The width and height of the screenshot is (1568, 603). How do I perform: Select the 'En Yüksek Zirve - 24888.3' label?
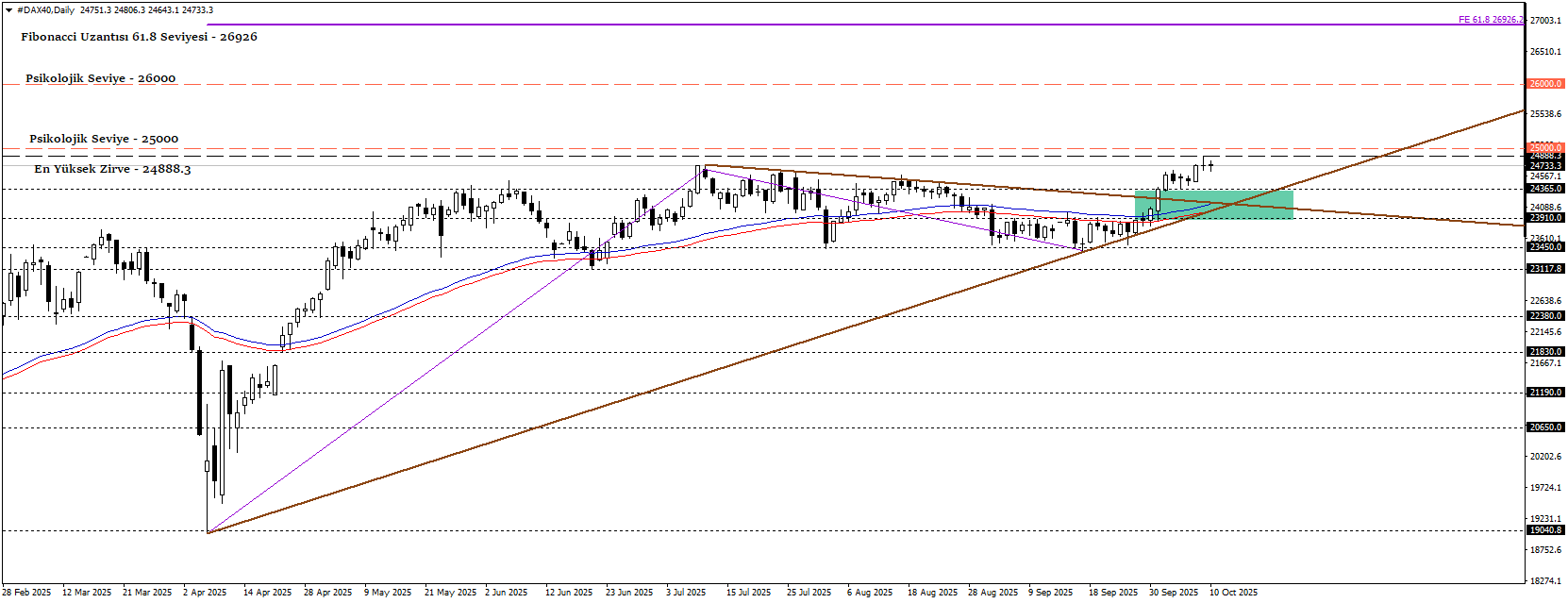(x=112, y=169)
